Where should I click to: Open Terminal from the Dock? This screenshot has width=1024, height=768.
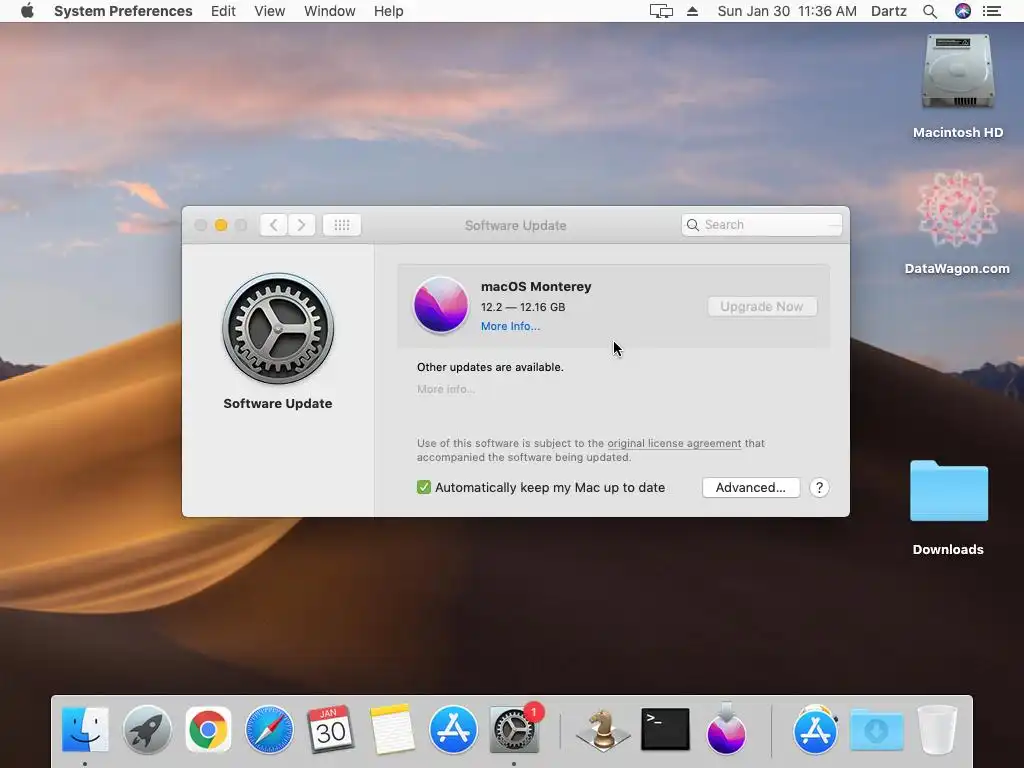coord(665,729)
